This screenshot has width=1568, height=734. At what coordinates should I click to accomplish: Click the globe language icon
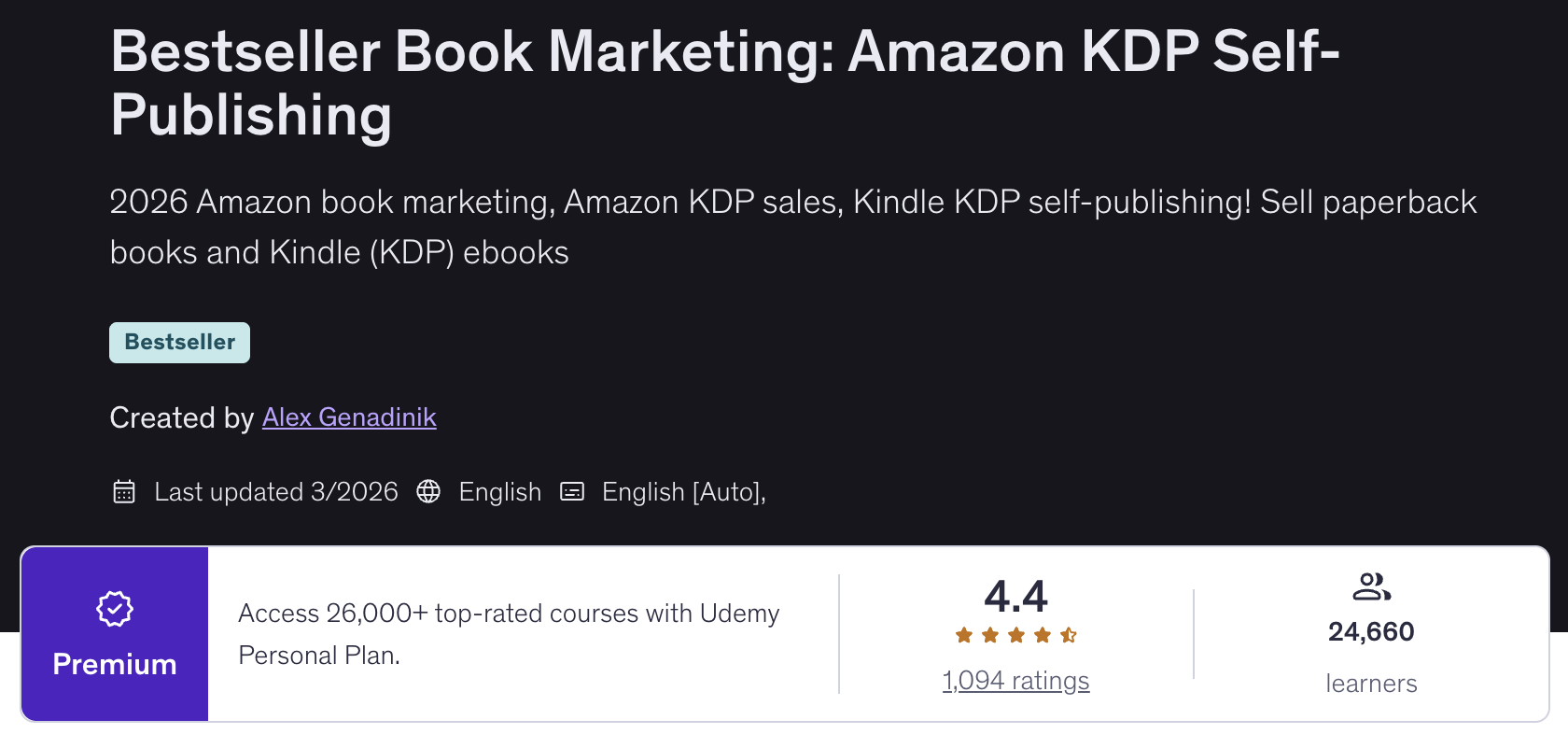click(x=428, y=491)
